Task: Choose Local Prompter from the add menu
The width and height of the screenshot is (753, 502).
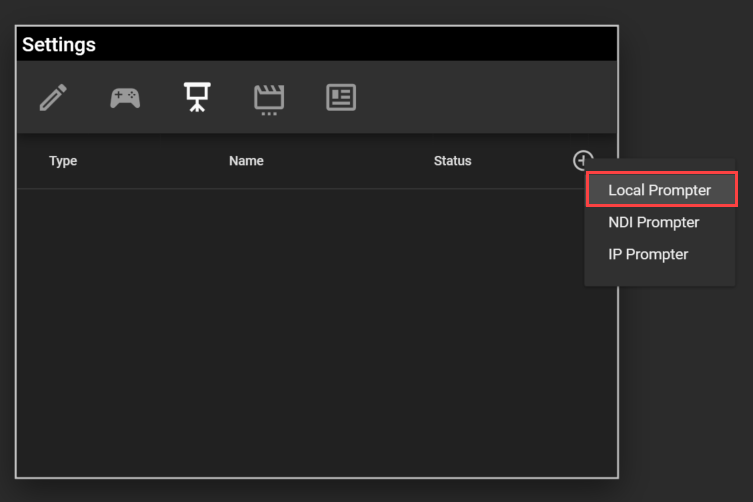Action: (x=660, y=190)
